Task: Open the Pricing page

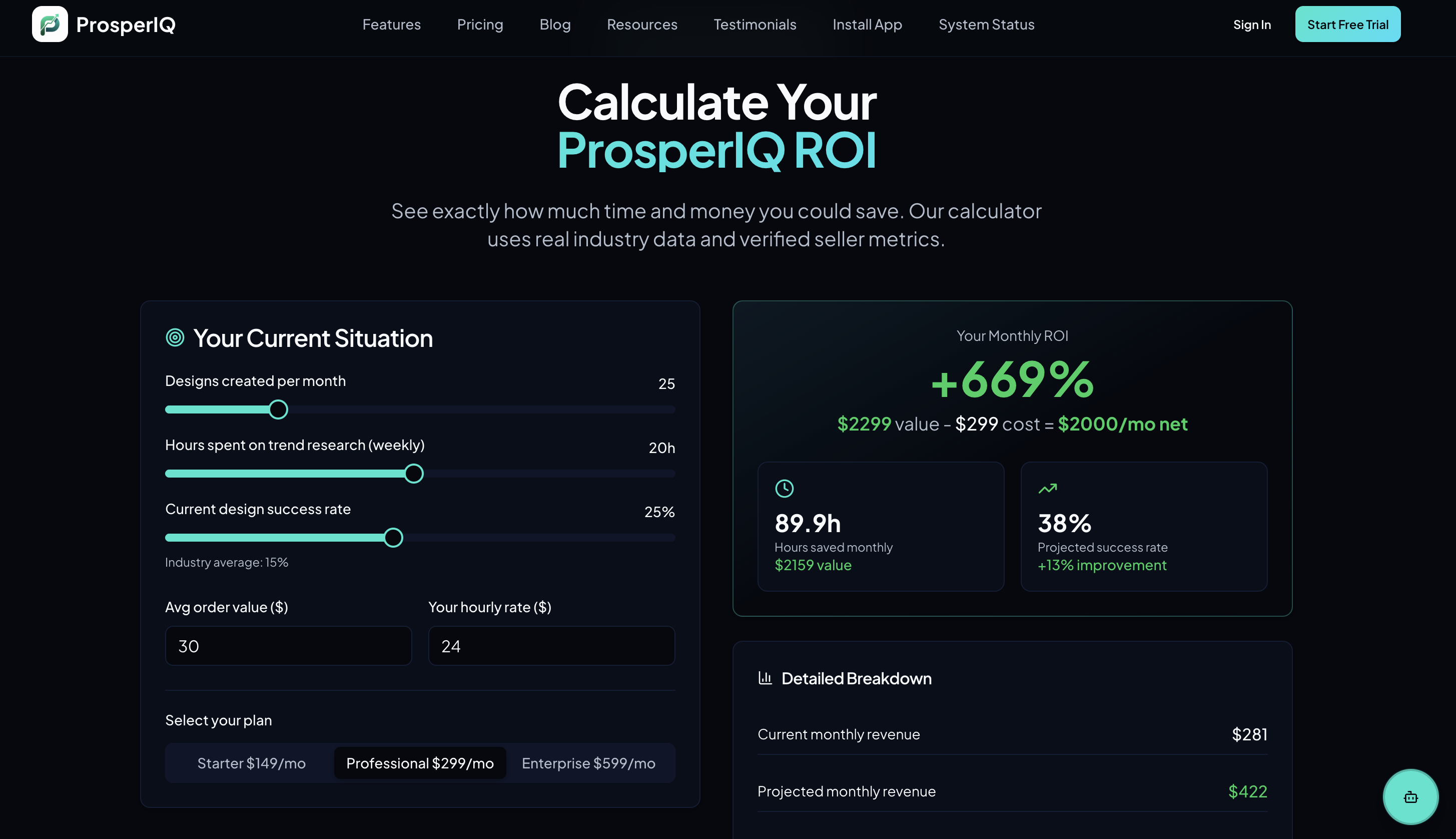Action: [480, 24]
